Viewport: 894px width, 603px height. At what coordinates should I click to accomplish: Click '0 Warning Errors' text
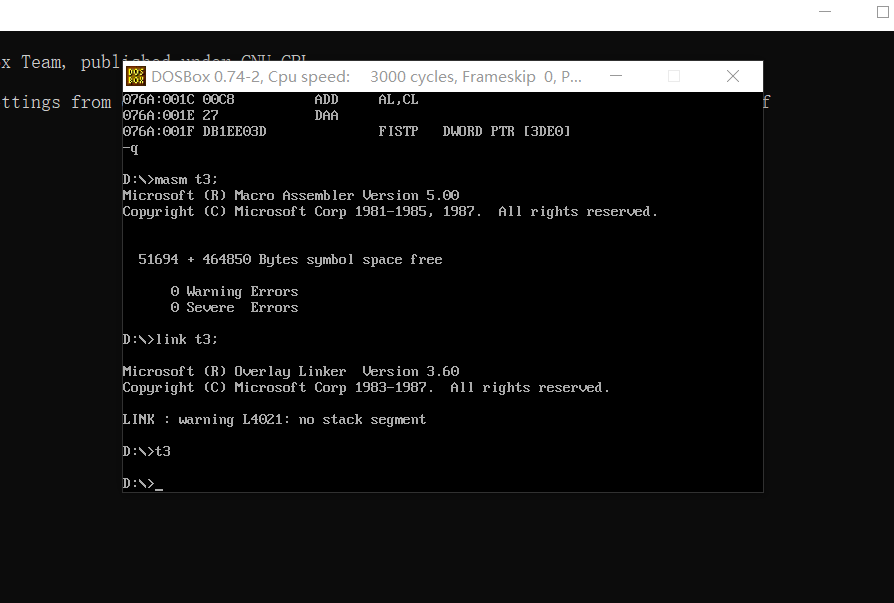point(234,291)
